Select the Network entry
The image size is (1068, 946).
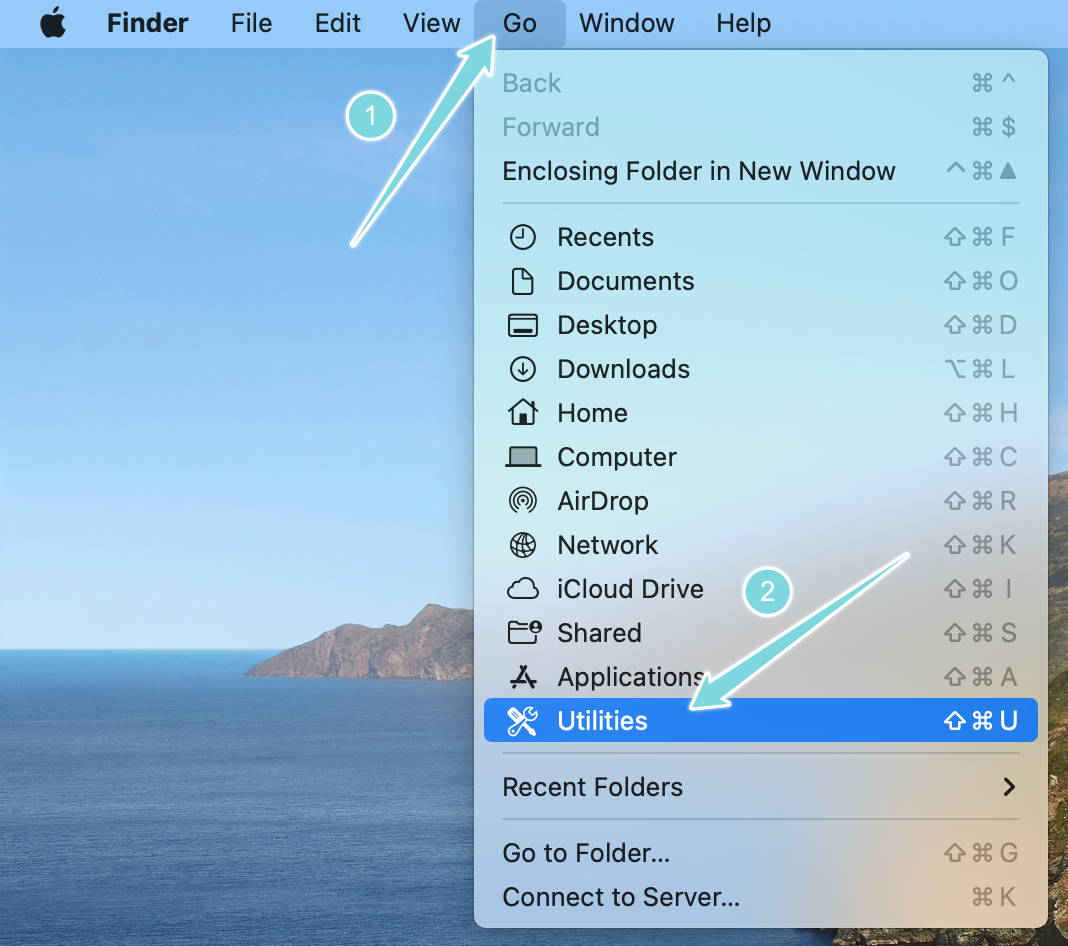pyautogui.click(x=761, y=545)
